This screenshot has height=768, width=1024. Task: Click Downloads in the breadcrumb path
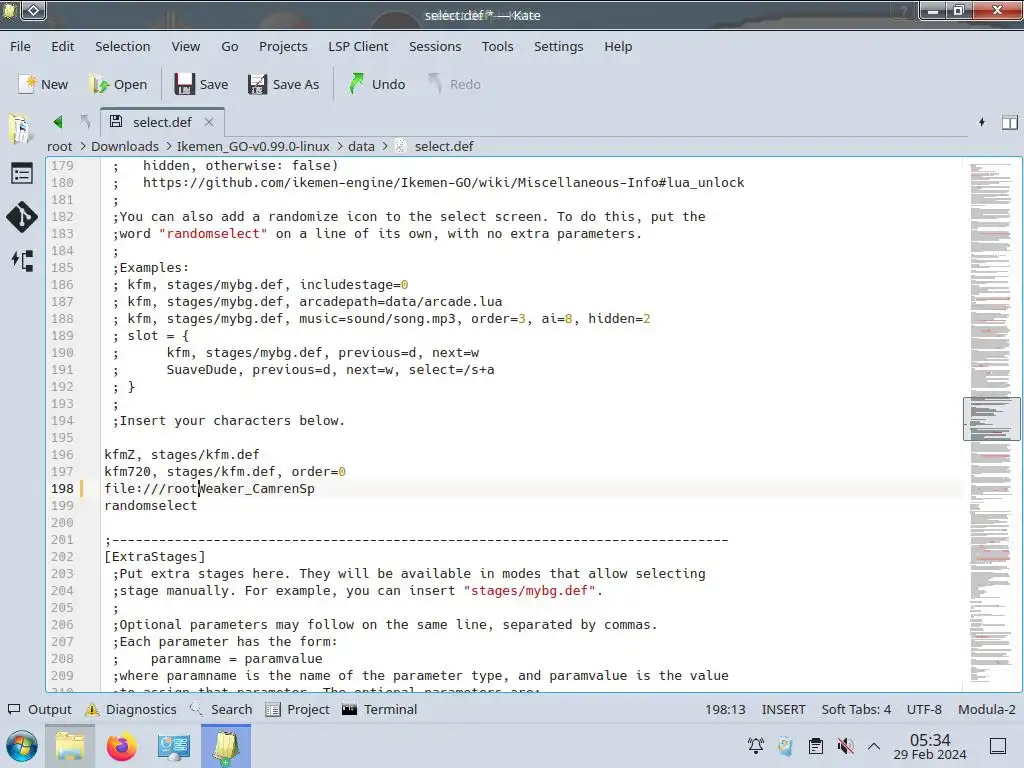tap(125, 146)
